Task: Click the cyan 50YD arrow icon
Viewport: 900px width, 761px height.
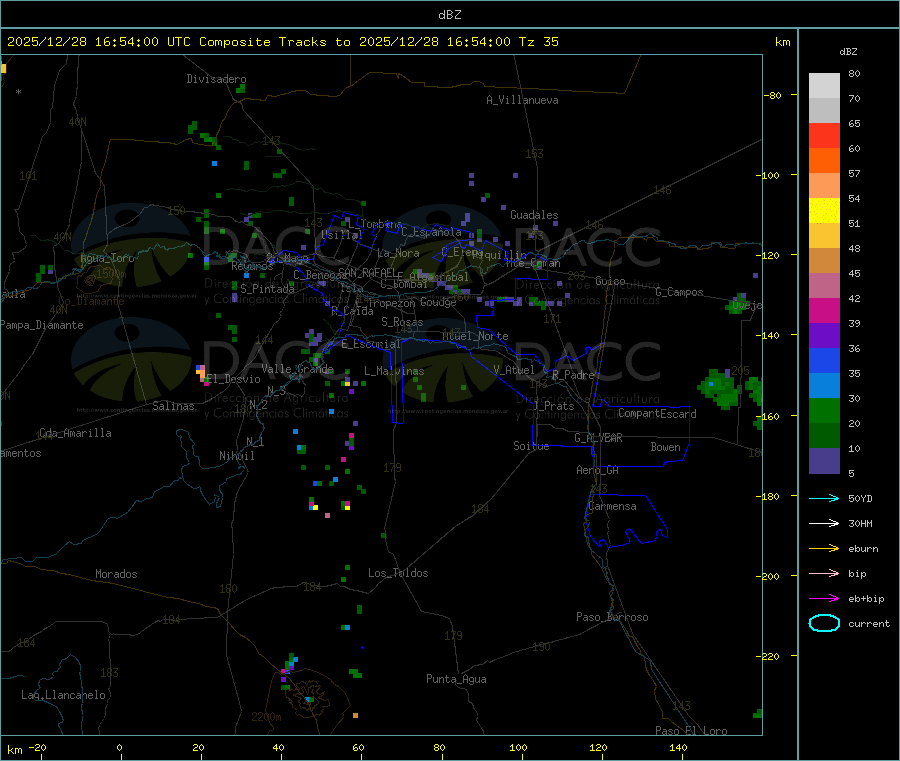Action: (824, 498)
